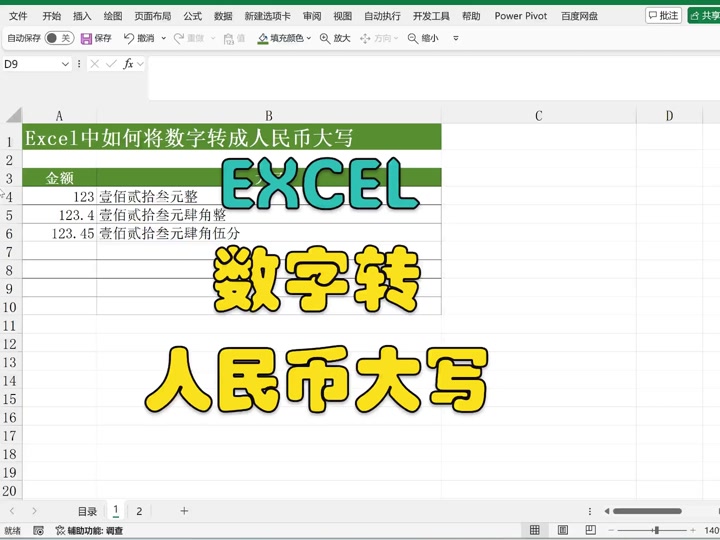
Task: Open the Power Pivot tab
Action: pos(521,16)
